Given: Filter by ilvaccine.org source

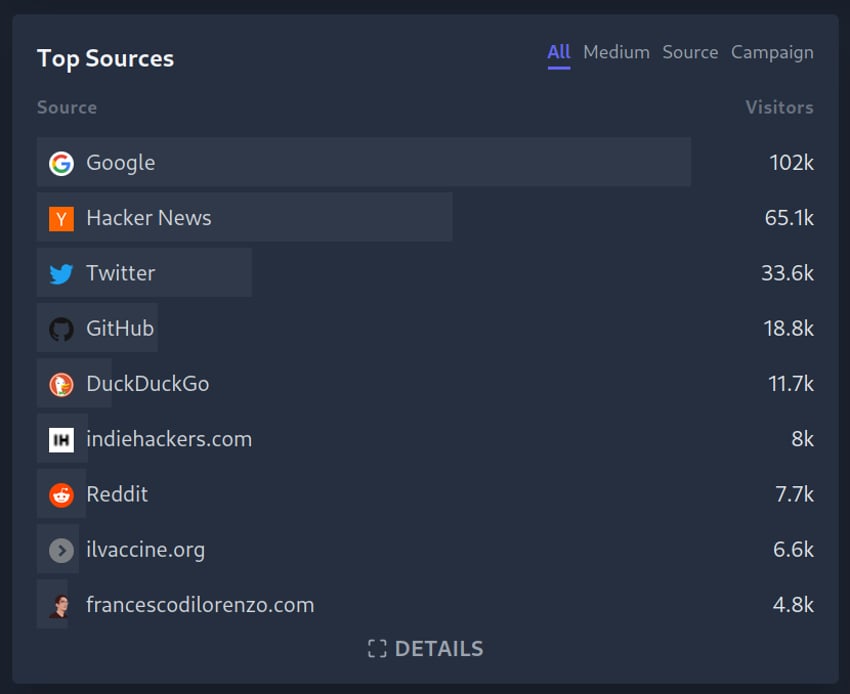Looking at the screenshot, I should click(x=146, y=550).
